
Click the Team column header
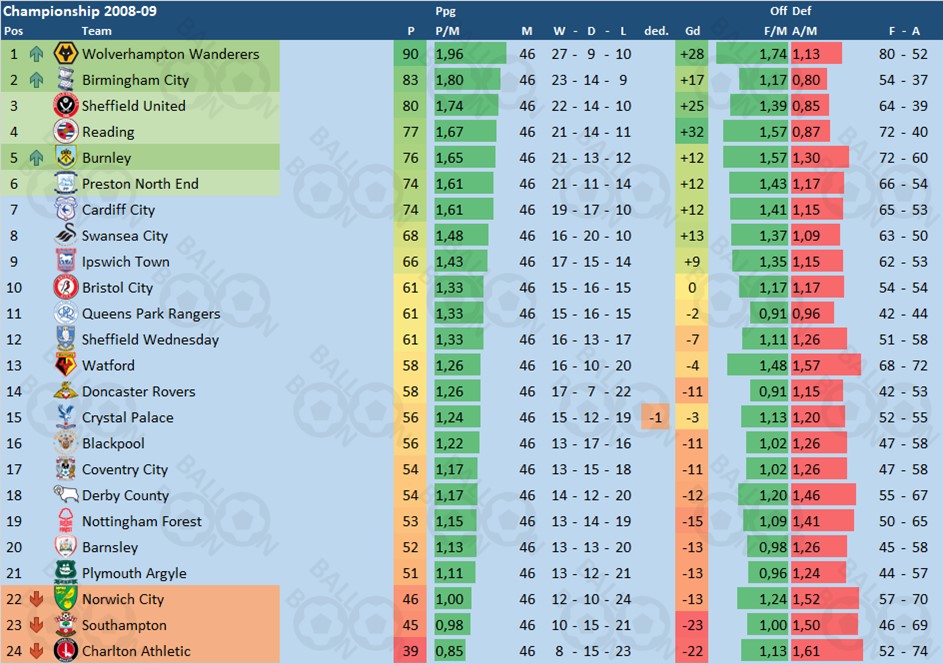point(96,31)
